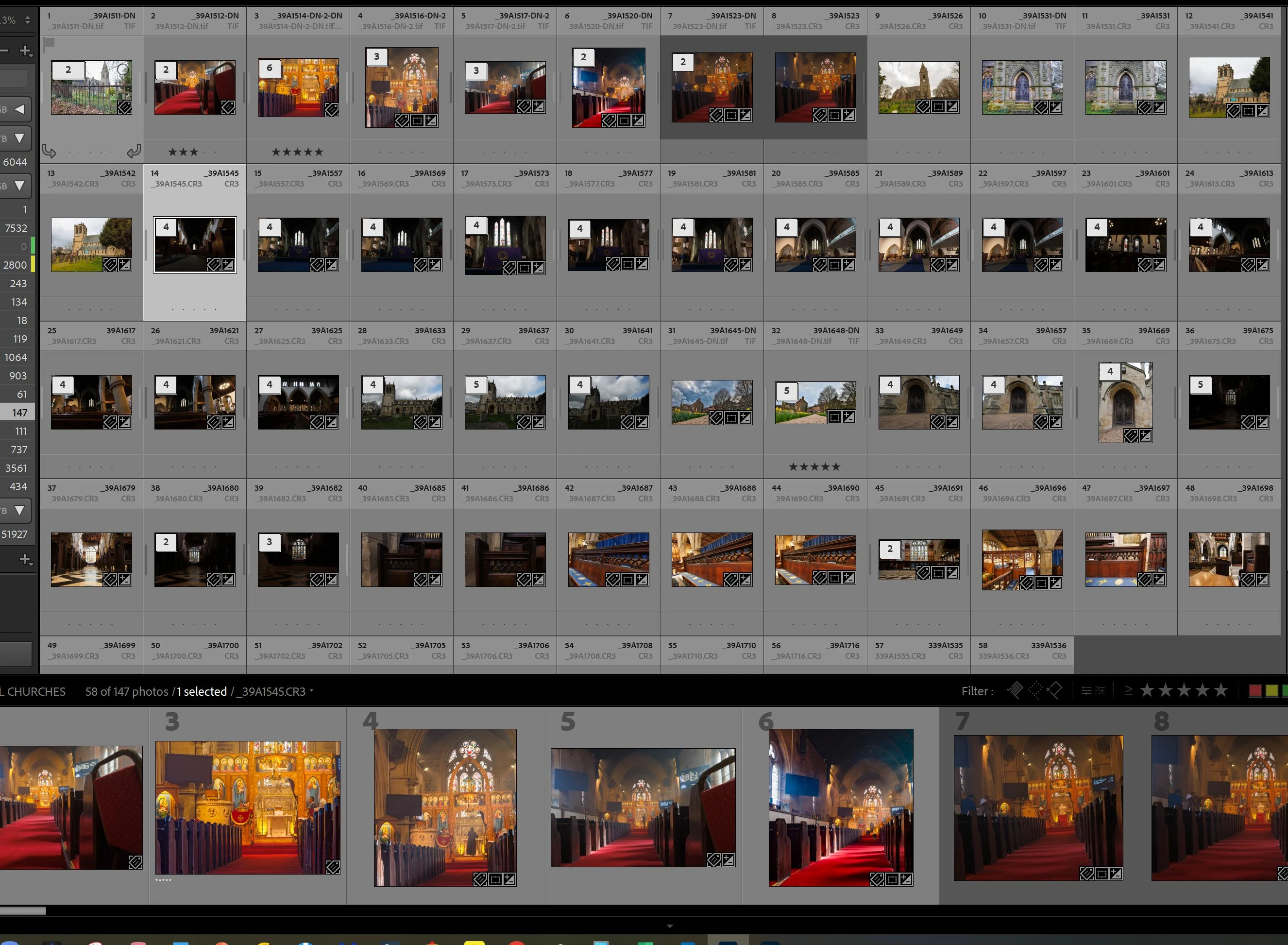Rotate photo _39A1511-DN clockwise
The width and height of the screenshot is (1288, 945).
pos(133,152)
